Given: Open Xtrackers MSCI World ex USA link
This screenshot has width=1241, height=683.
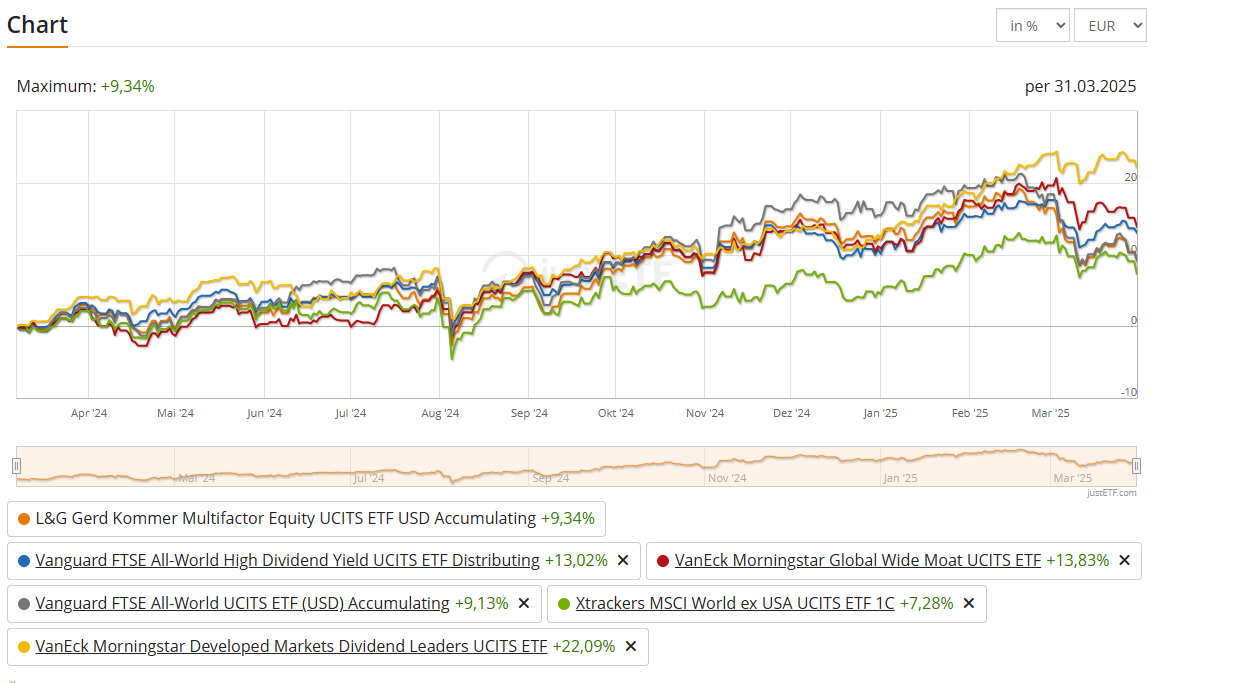Looking at the screenshot, I should click(x=735, y=603).
